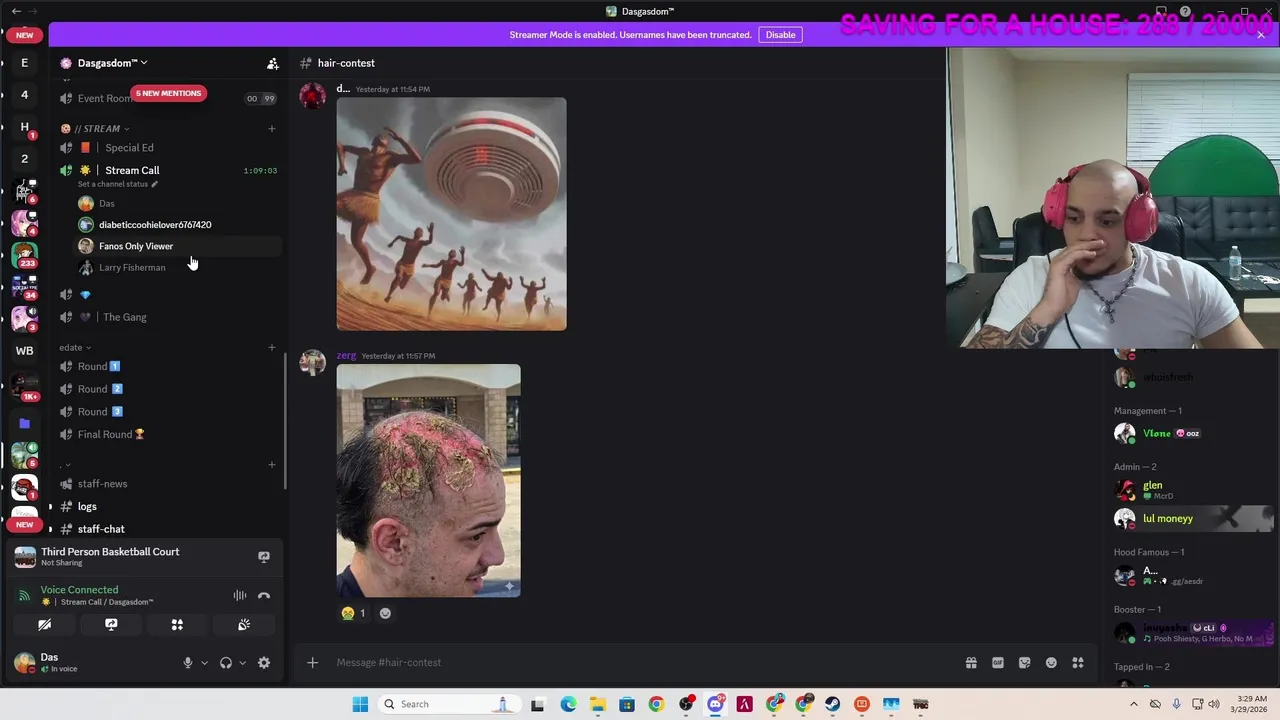Jump to 5 New Mentions pill
The height and width of the screenshot is (720, 1280).
(x=168, y=93)
